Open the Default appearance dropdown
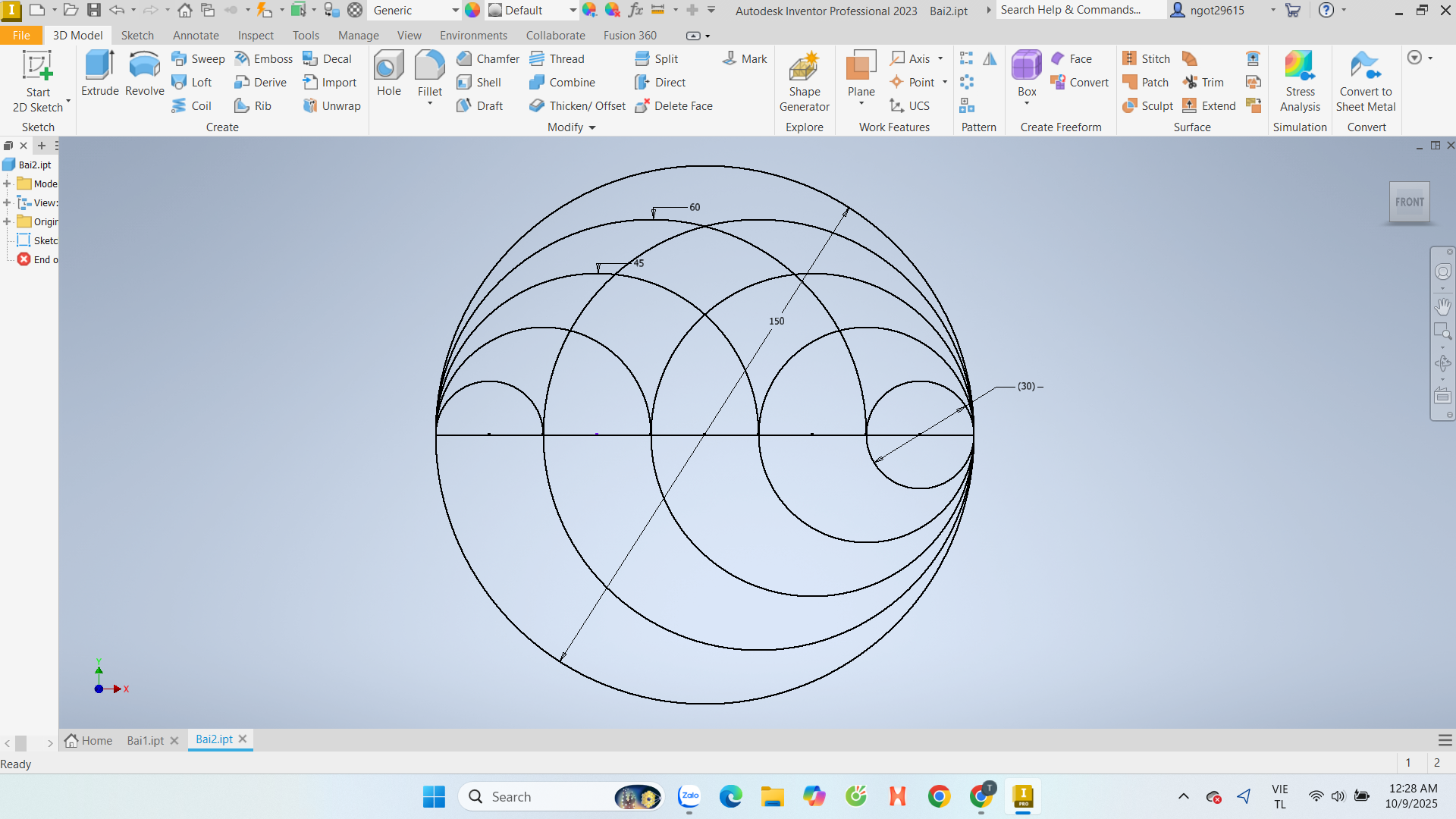 pyautogui.click(x=573, y=11)
